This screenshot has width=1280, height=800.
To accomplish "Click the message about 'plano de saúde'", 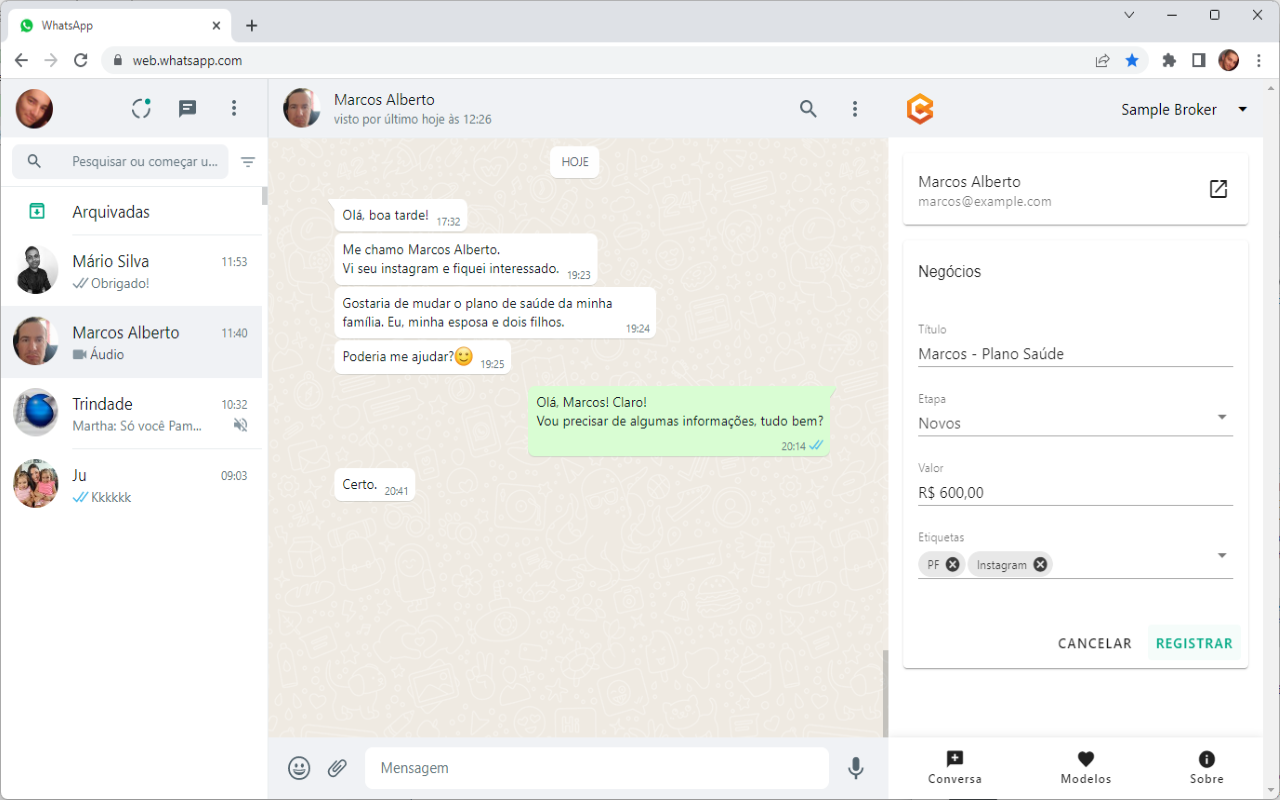I will (495, 312).
